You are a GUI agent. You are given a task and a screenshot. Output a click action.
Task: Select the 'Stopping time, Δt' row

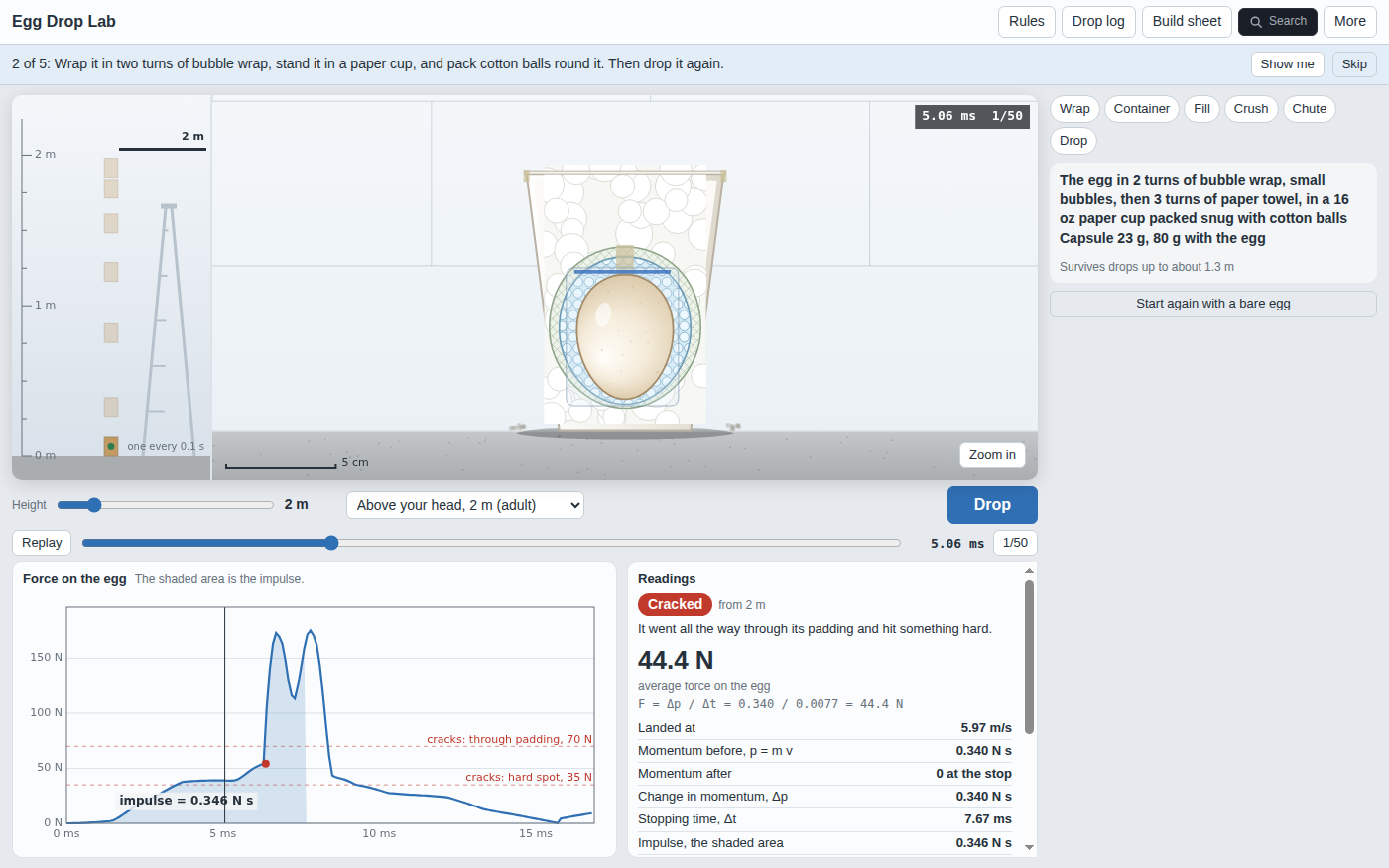(824, 819)
